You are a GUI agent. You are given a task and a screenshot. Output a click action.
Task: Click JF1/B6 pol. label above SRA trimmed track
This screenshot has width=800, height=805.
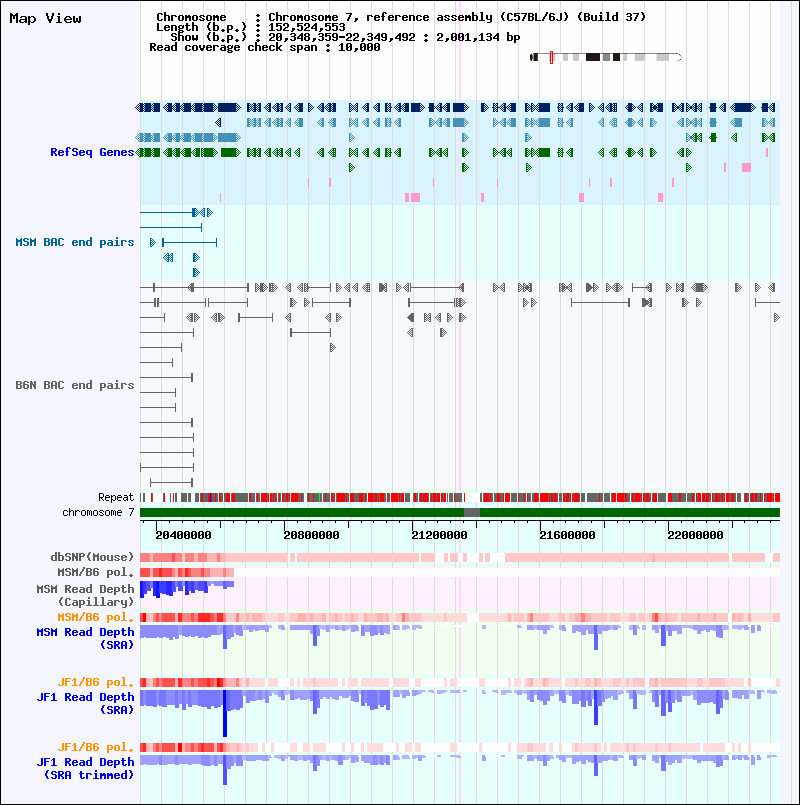coord(96,748)
